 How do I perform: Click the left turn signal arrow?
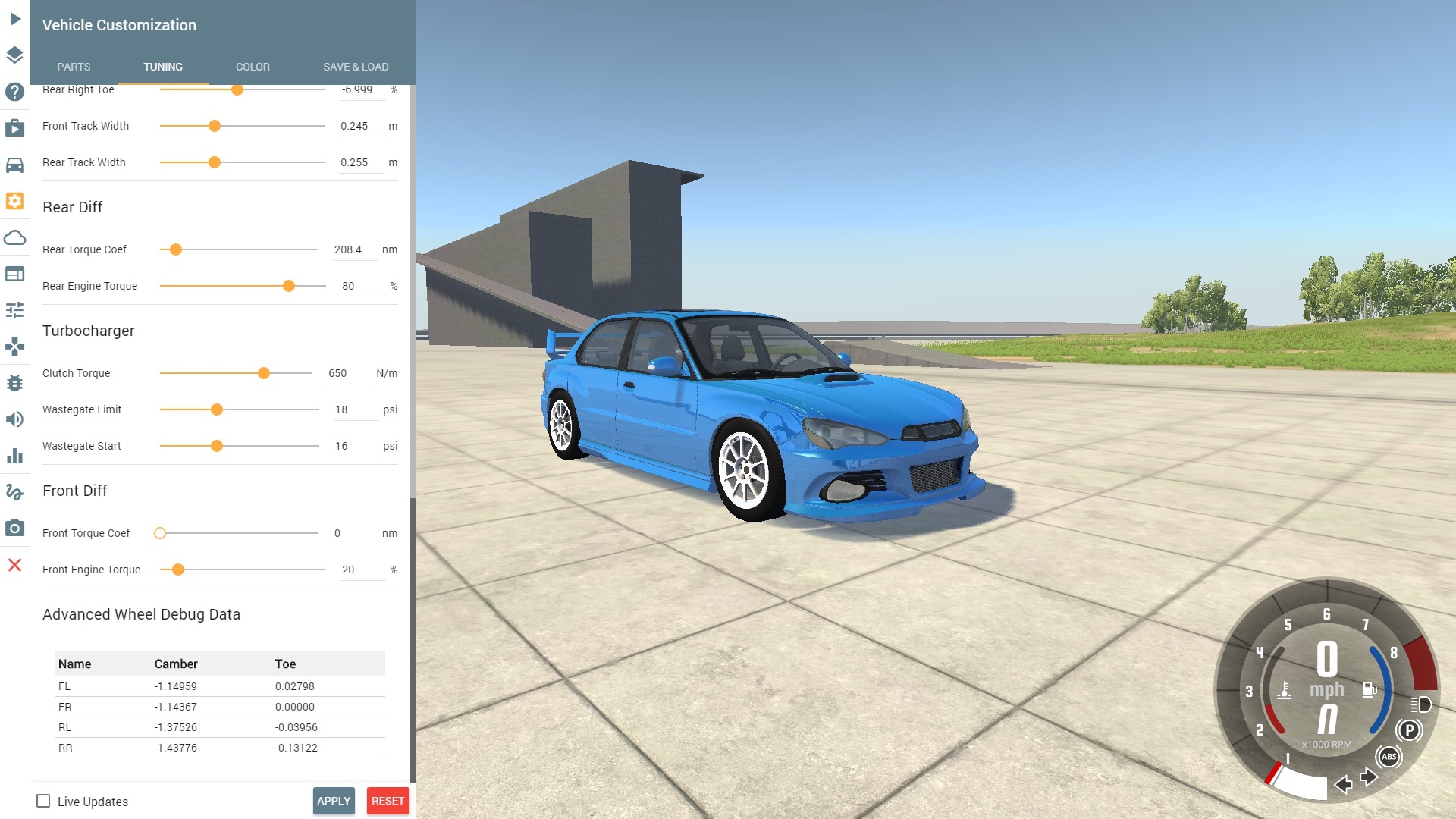point(1344,784)
